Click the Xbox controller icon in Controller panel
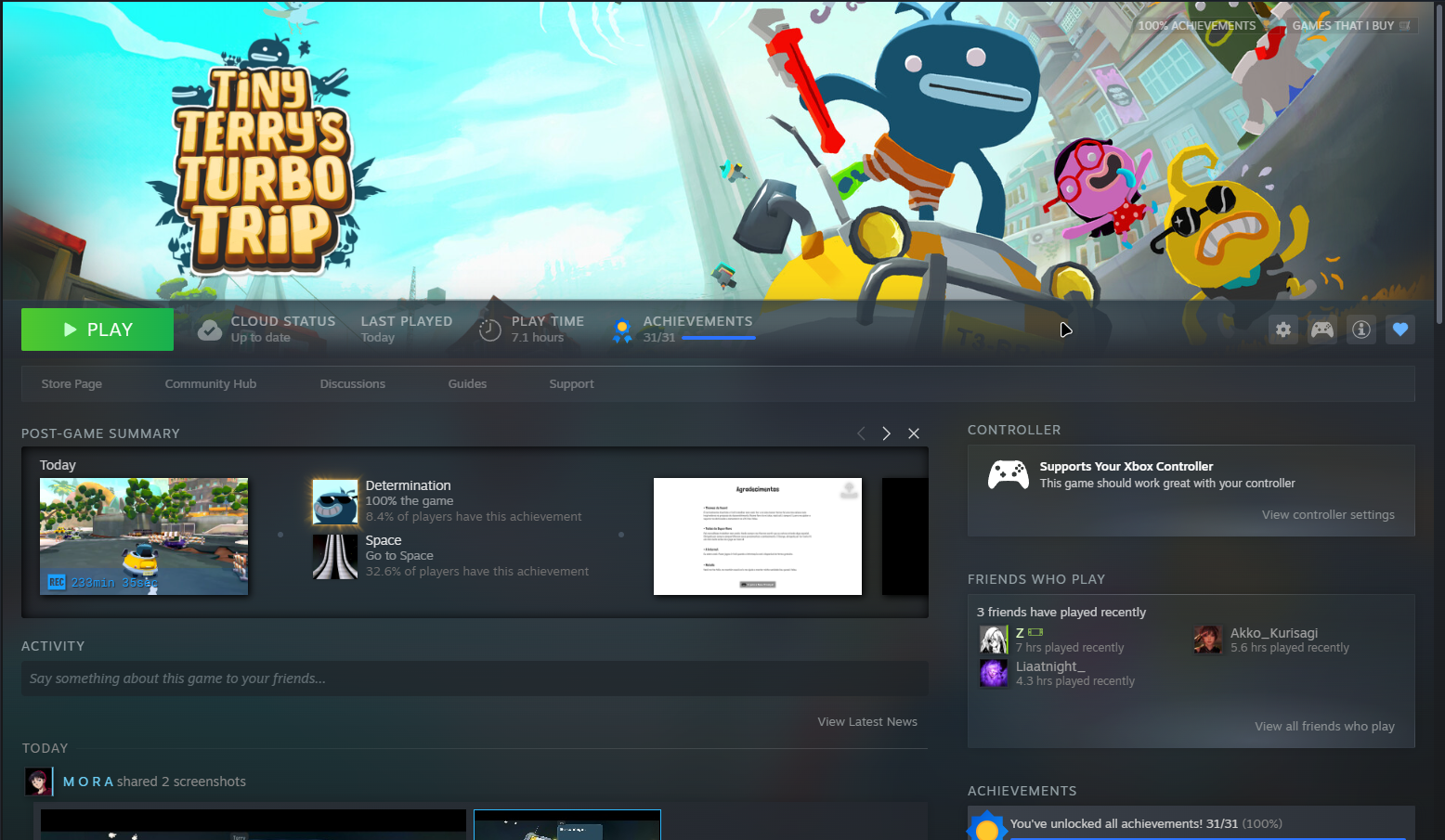 click(1008, 474)
